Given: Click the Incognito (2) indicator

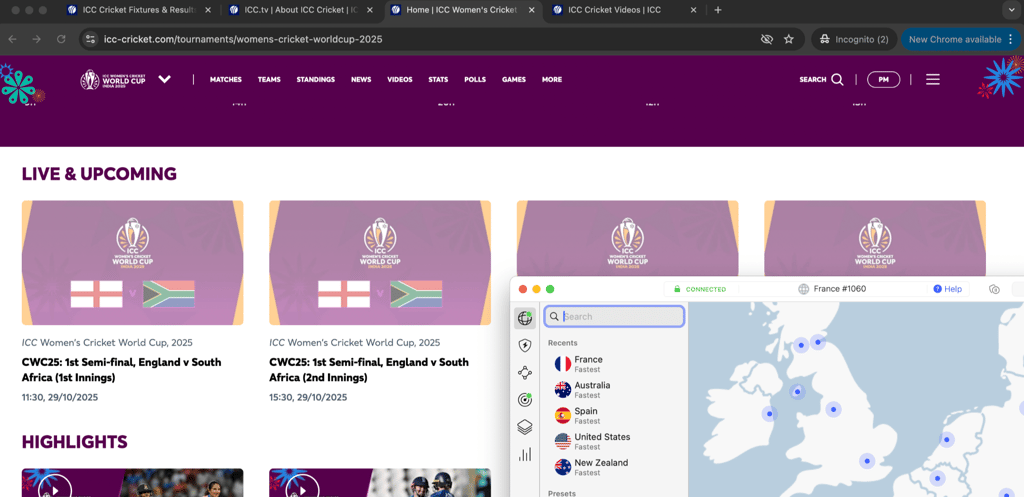Looking at the screenshot, I should click(x=854, y=39).
